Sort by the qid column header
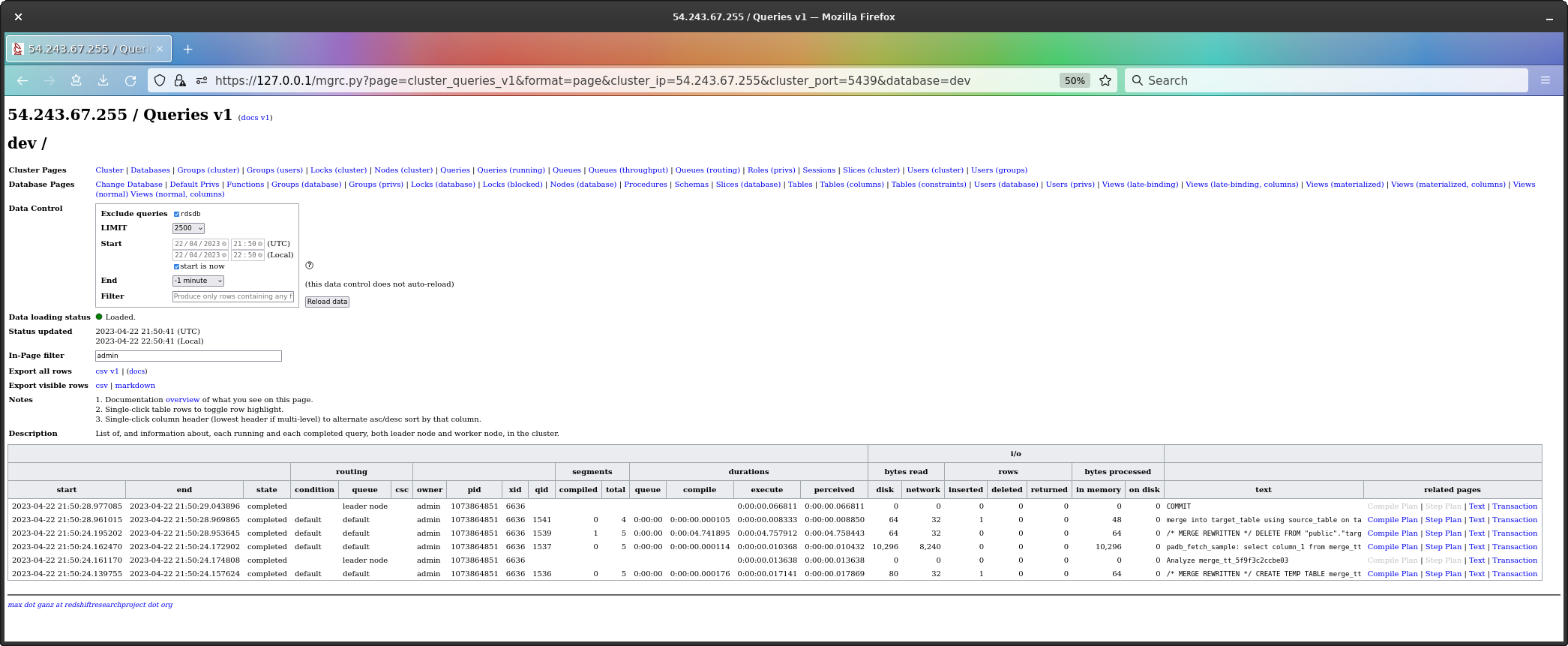 click(x=541, y=490)
